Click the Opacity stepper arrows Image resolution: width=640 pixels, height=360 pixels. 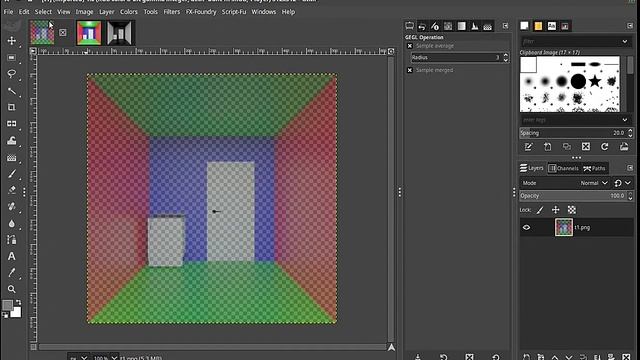[x=630, y=196]
